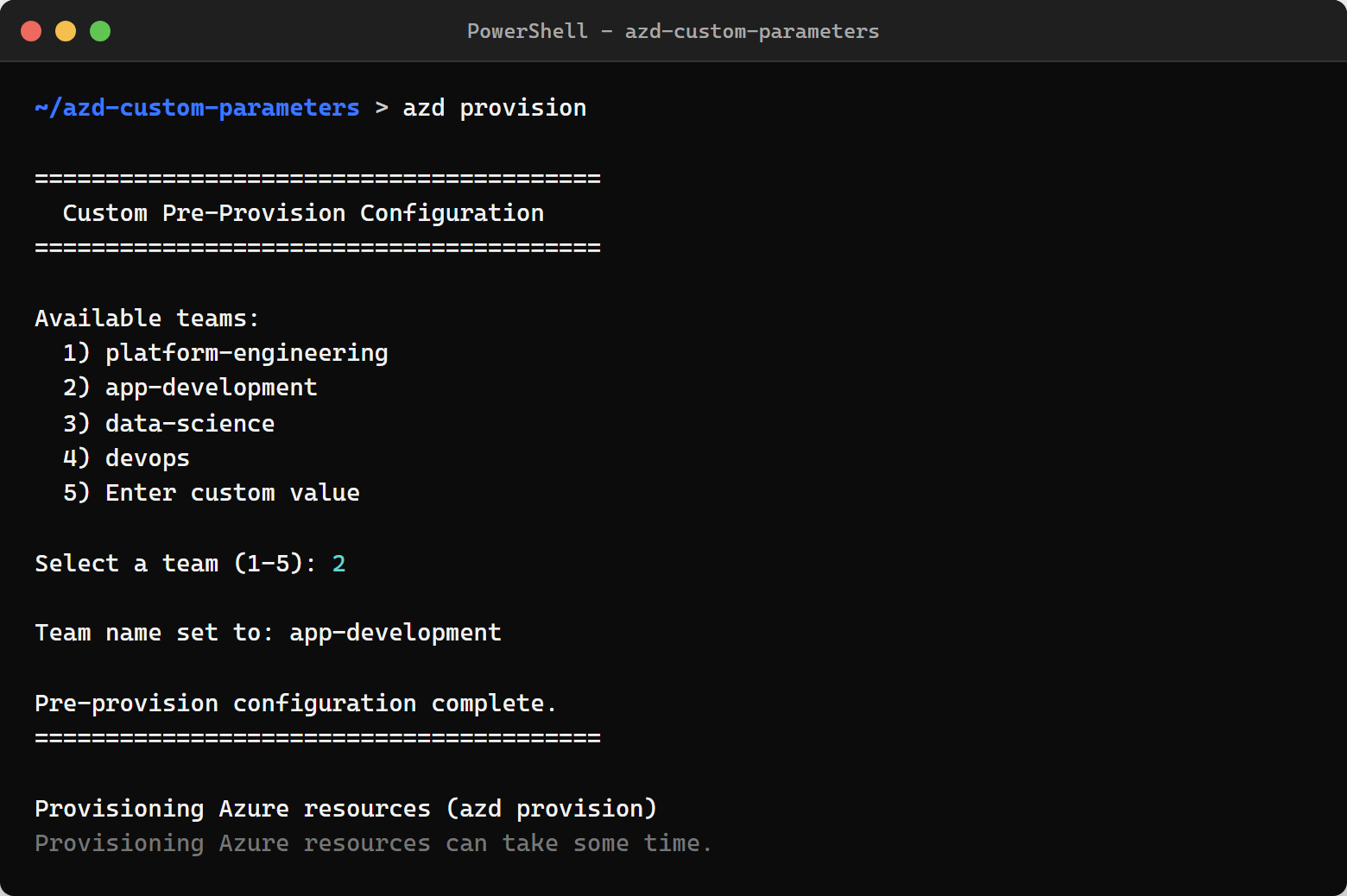Click the red close traffic light button

pyautogui.click(x=31, y=30)
